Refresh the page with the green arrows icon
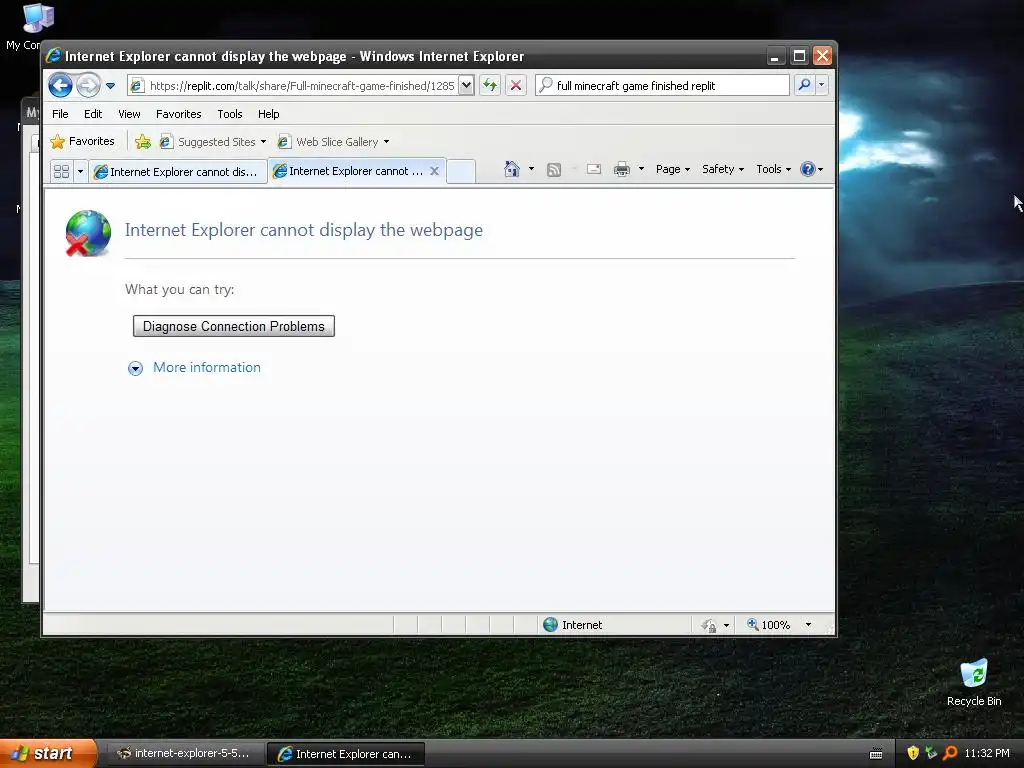This screenshot has width=1024, height=768. coord(490,86)
